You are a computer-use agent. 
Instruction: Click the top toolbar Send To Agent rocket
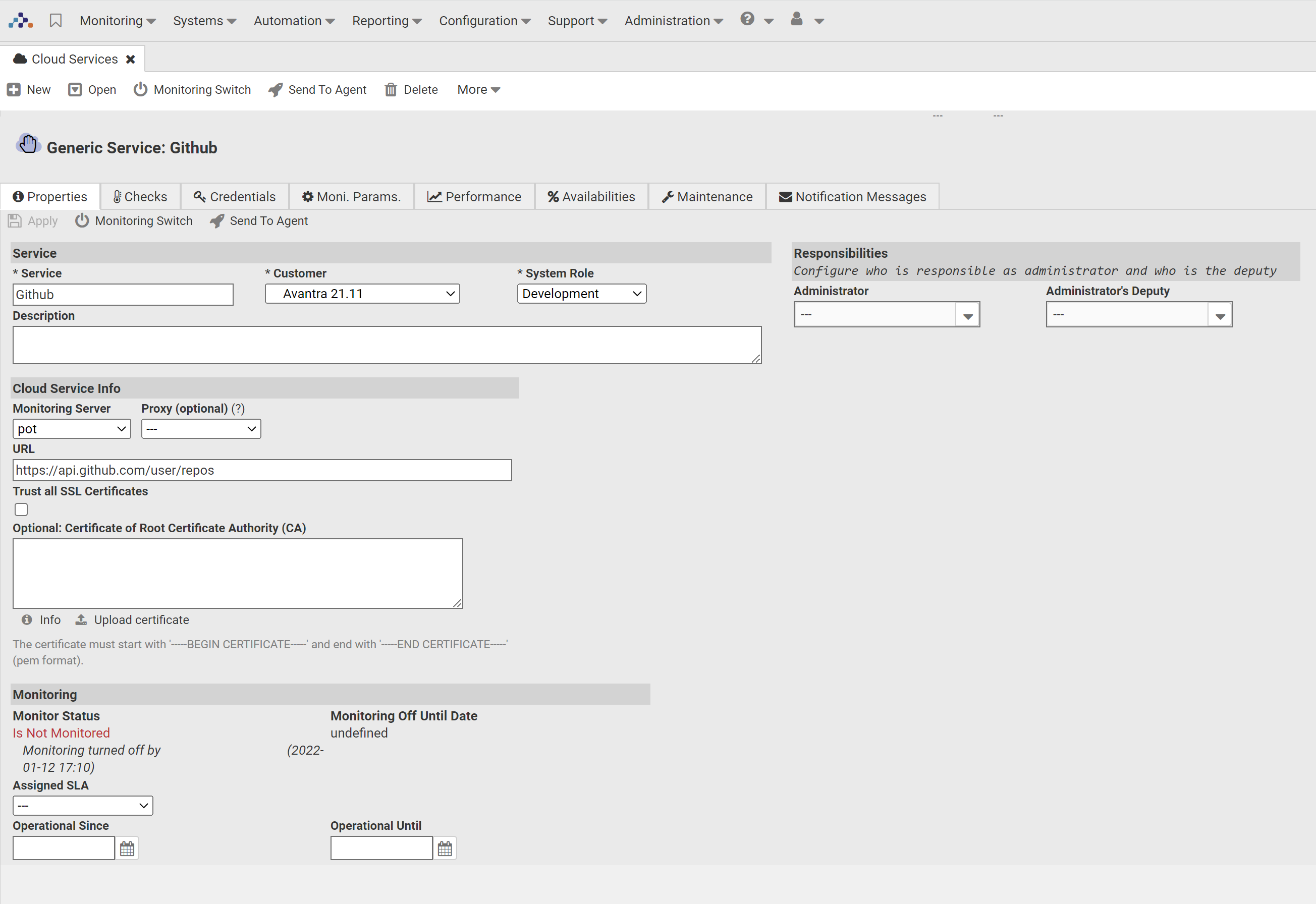pyautogui.click(x=276, y=89)
